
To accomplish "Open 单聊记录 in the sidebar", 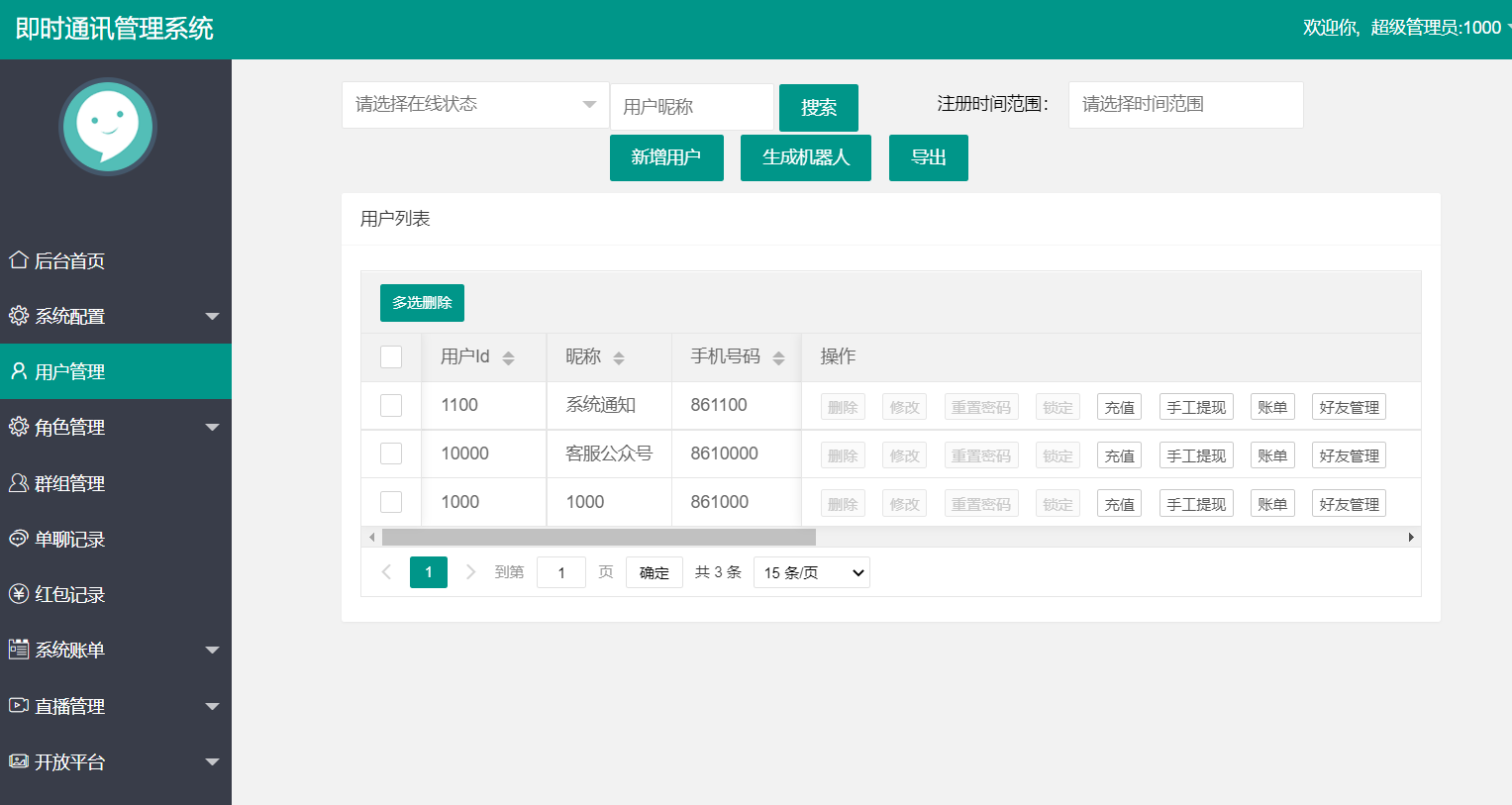I will coord(116,539).
